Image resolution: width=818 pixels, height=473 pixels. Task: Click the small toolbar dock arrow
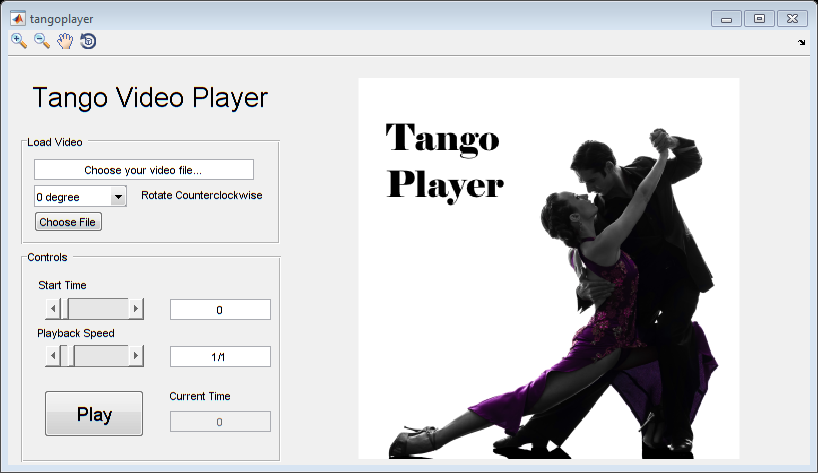[801, 42]
